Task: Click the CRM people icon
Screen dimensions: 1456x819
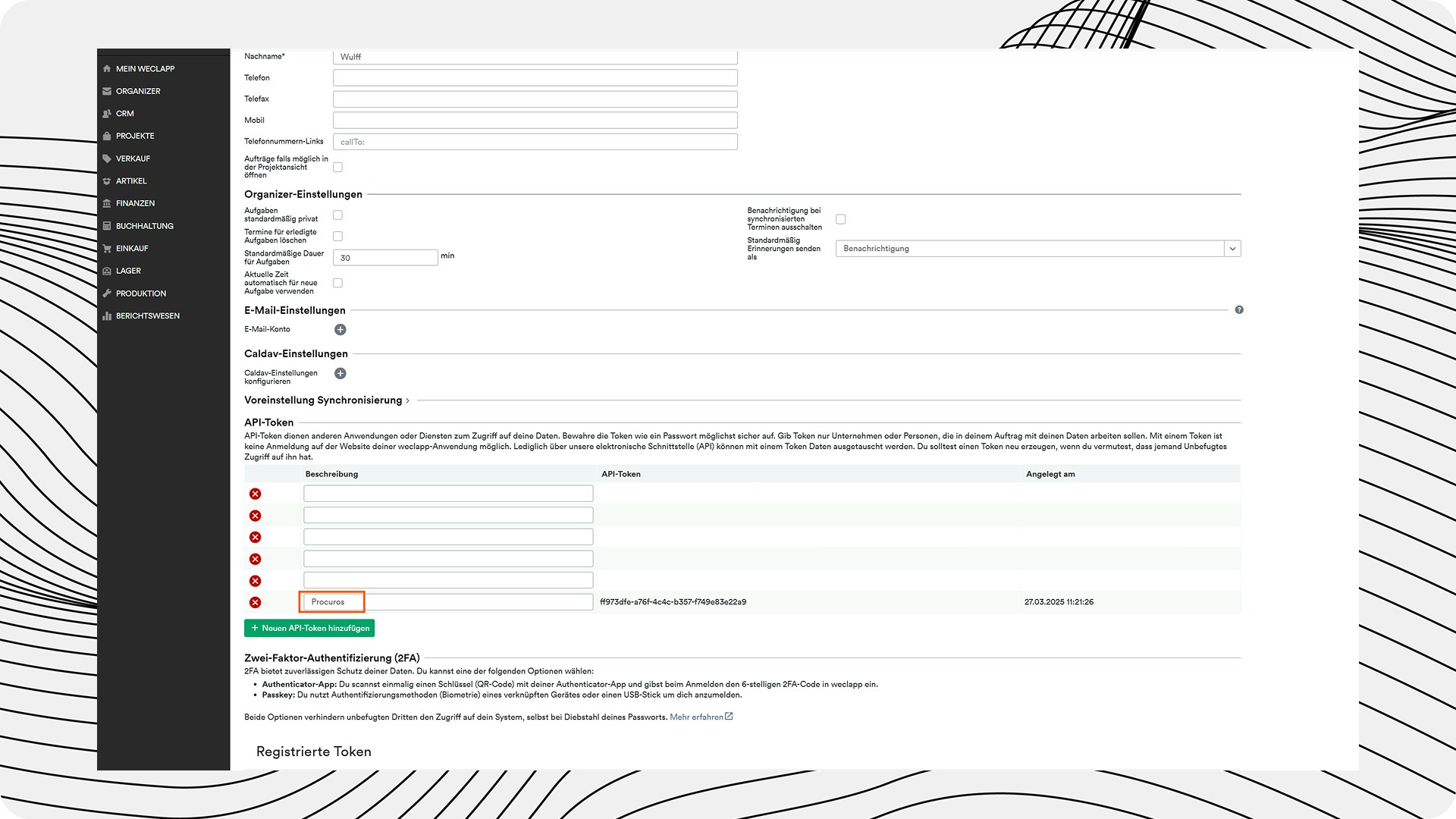Action: pos(107,114)
